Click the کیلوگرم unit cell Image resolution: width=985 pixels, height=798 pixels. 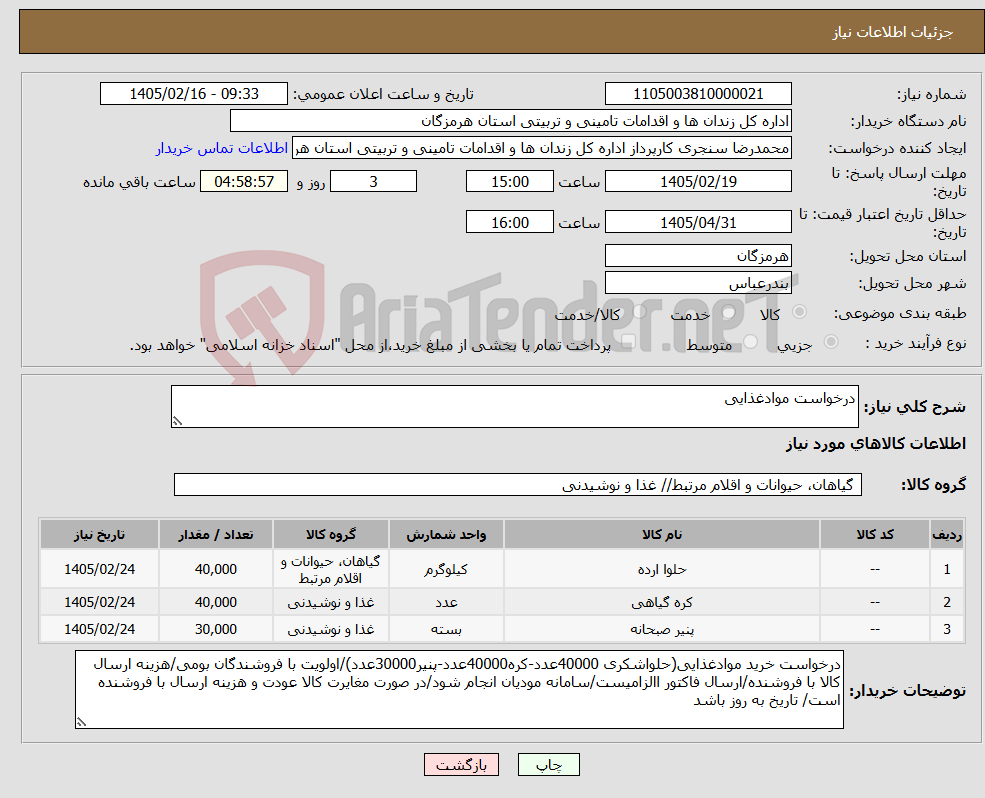click(446, 569)
